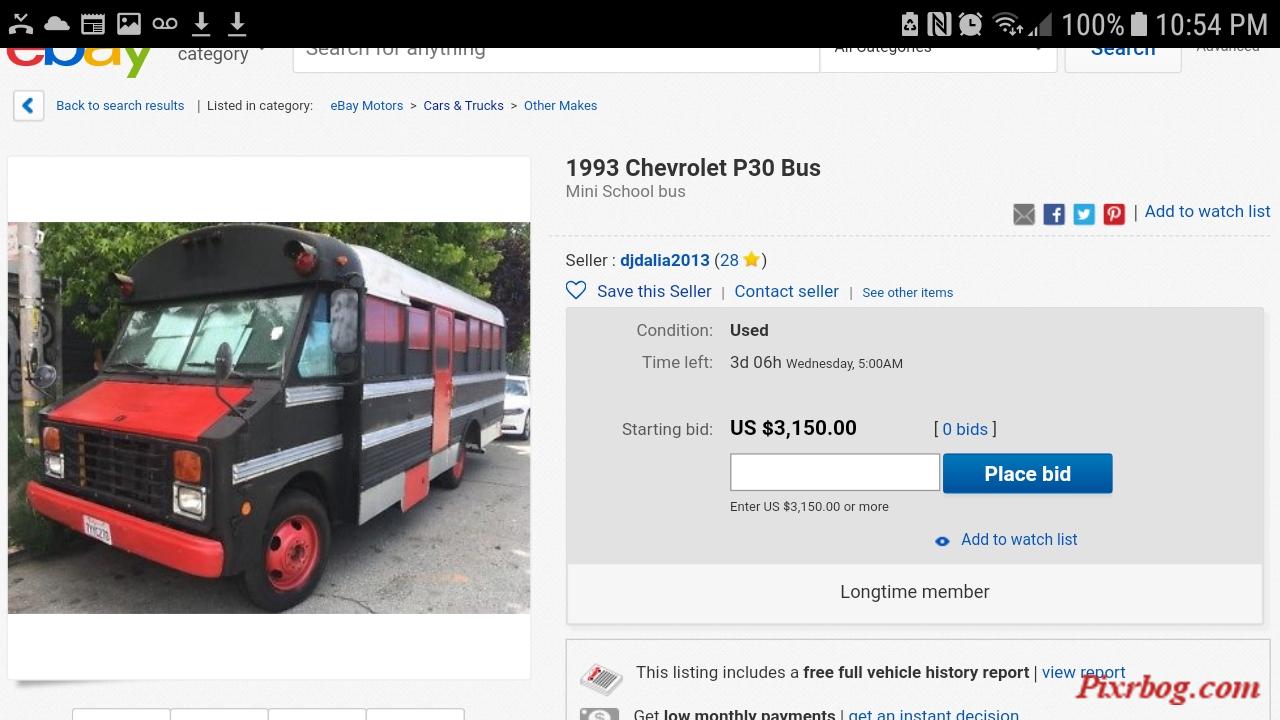This screenshot has width=1280, height=720.
Task: Select Other Makes breadcrumb link
Action: (x=560, y=105)
